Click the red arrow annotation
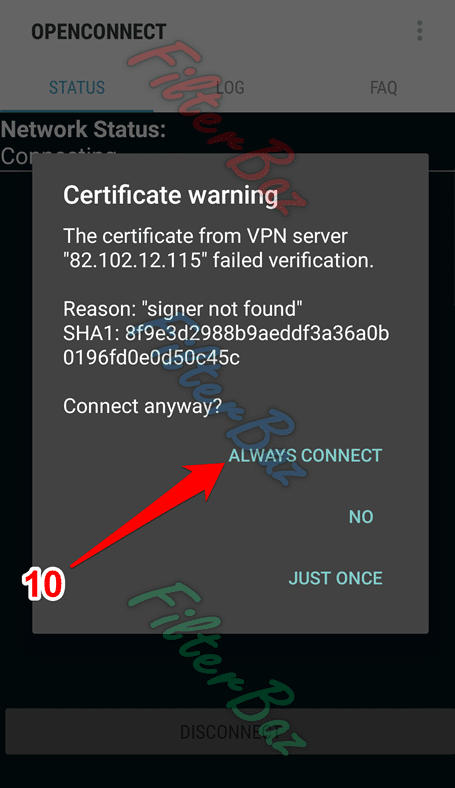Viewport: 455px width, 788px height. pyautogui.click(x=149, y=515)
